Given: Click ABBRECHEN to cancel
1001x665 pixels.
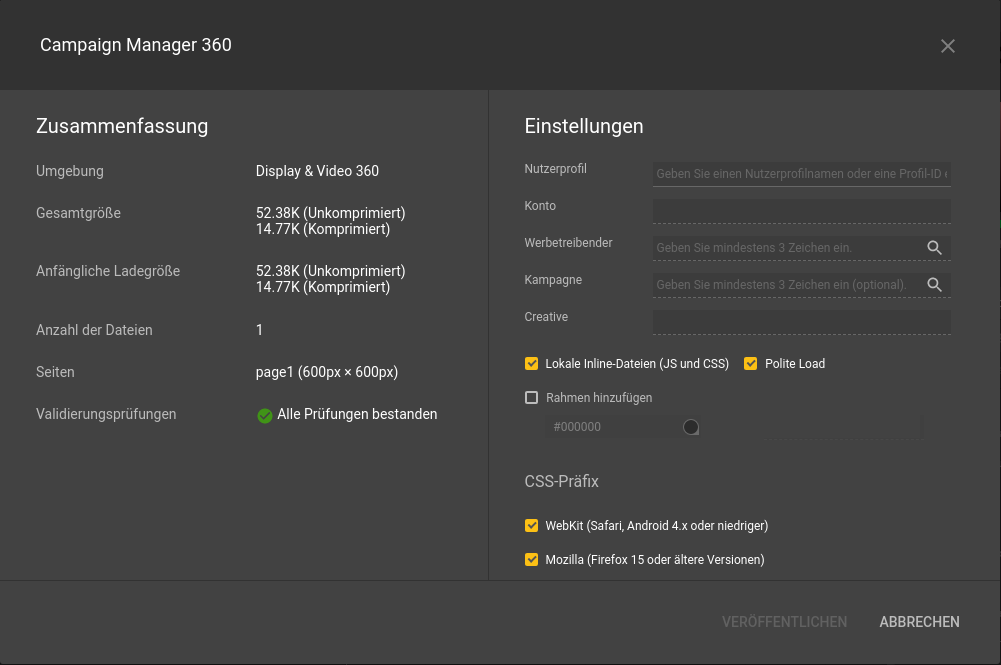Looking at the screenshot, I should [918, 621].
